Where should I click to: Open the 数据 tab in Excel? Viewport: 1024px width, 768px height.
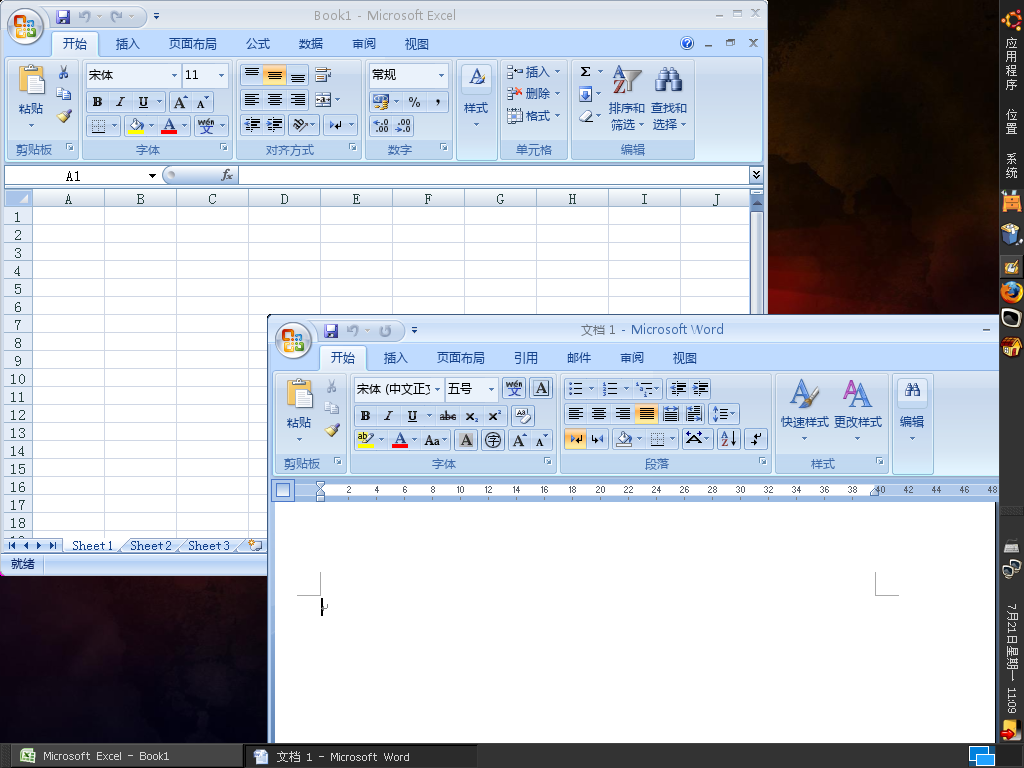click(310, 44)
